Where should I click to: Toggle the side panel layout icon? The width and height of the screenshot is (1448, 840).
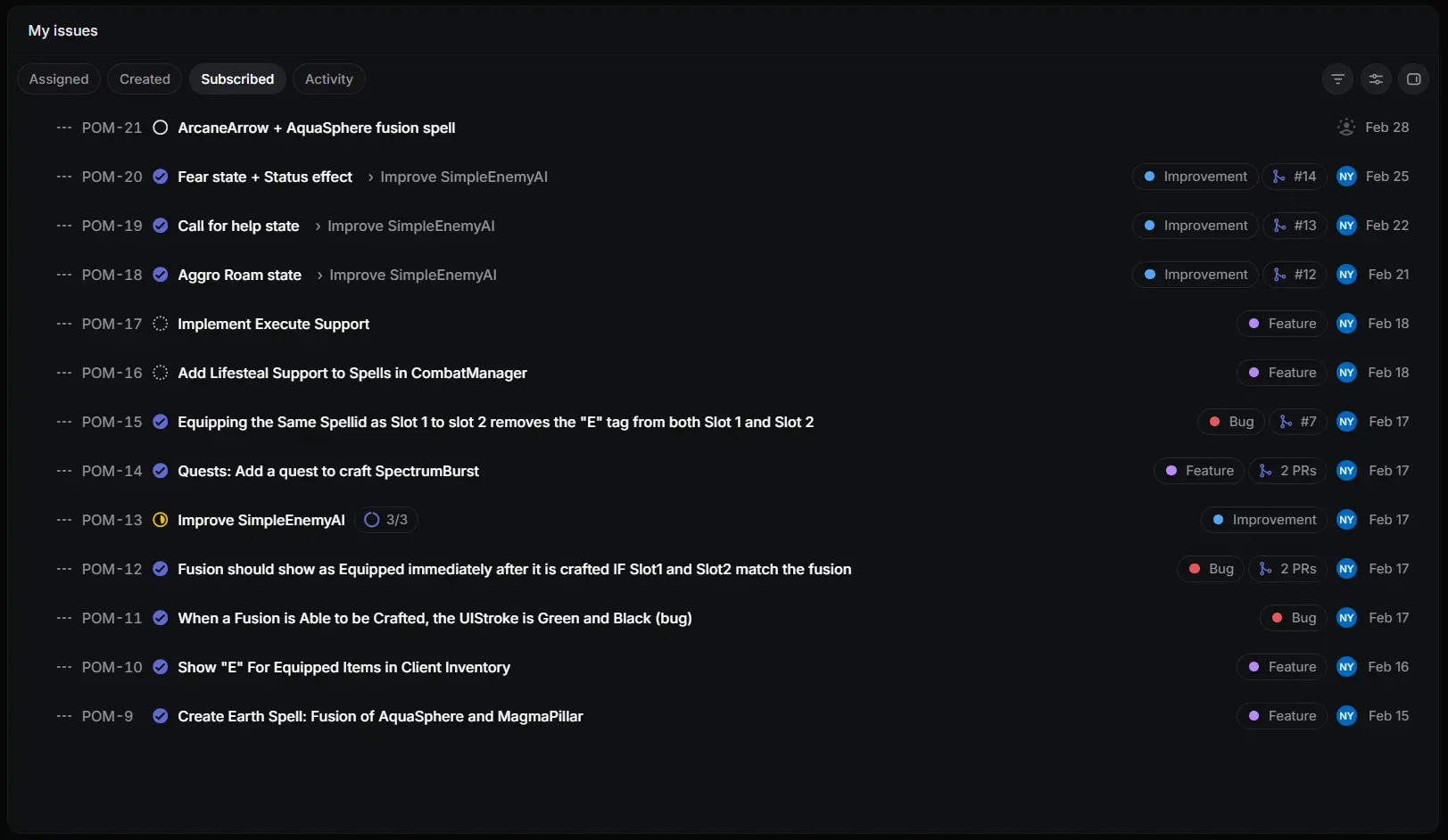(1414, 79)
